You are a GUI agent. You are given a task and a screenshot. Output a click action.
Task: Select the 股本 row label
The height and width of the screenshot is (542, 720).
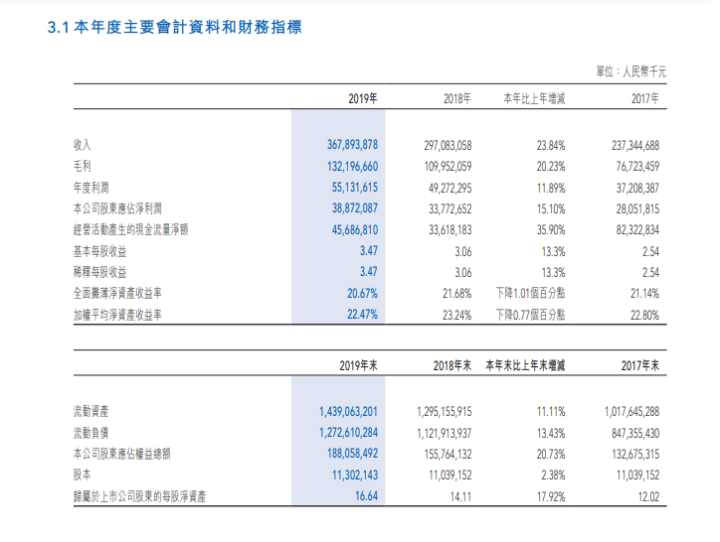coord(82,475)
